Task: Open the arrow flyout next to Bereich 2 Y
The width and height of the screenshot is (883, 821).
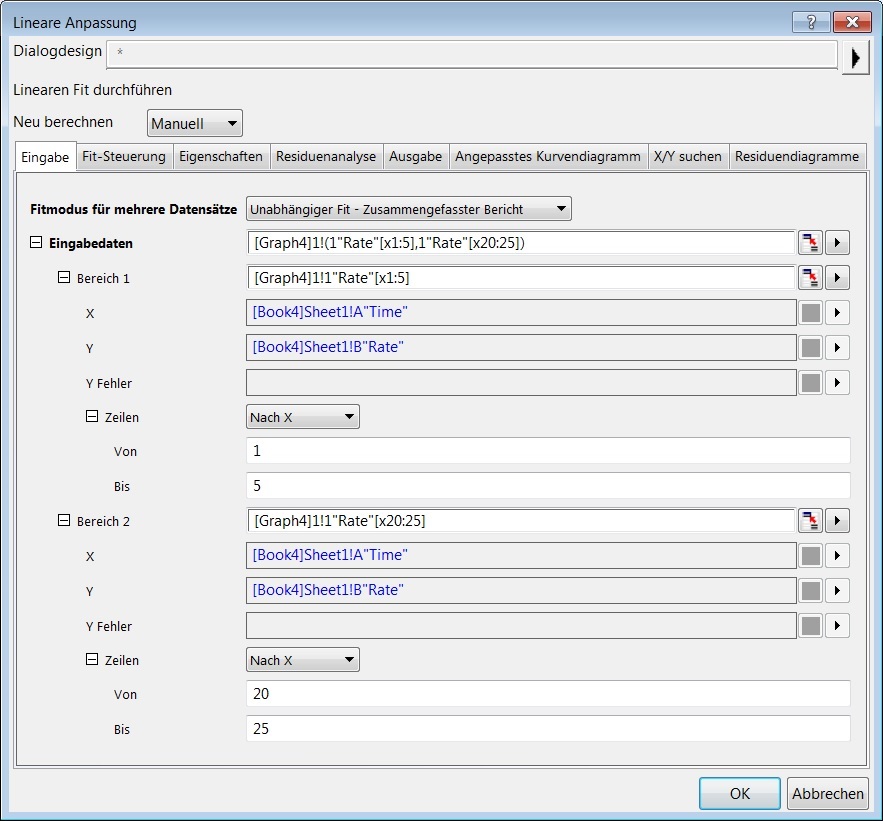Action: [x=837, y=591]
